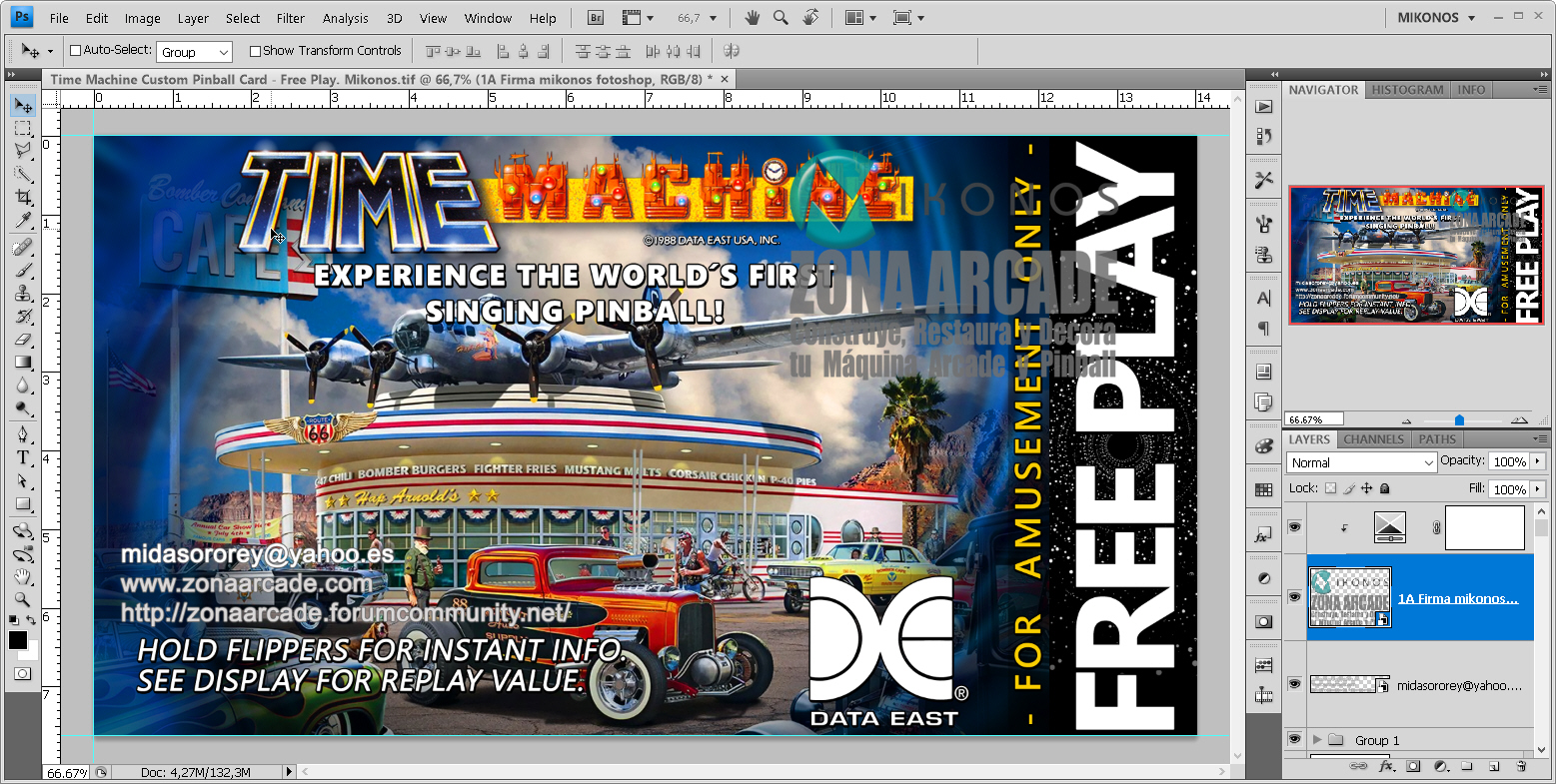
Task: Select the Brush tool
Action: 22,270
